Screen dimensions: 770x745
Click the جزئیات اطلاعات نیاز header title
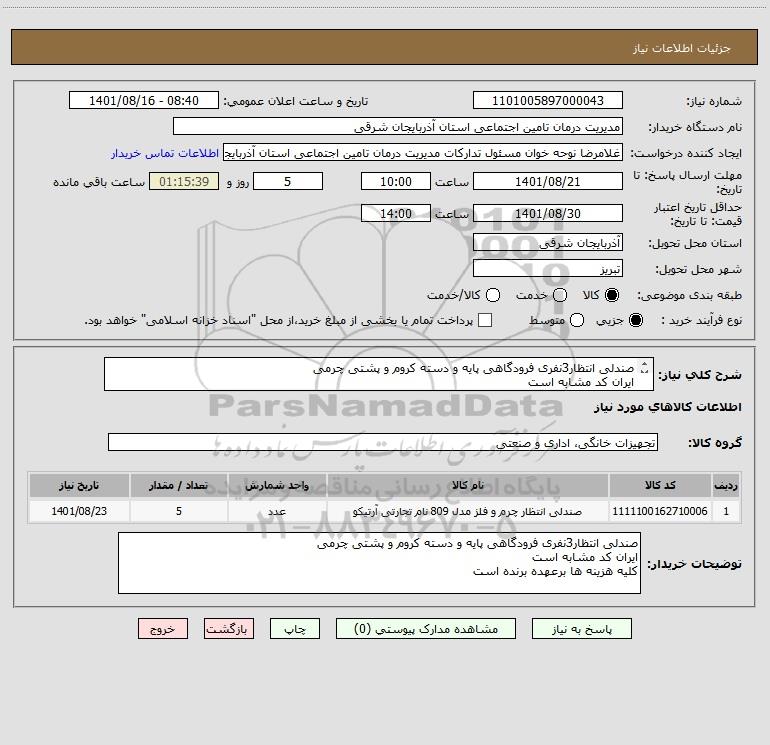tap(682, 48)
